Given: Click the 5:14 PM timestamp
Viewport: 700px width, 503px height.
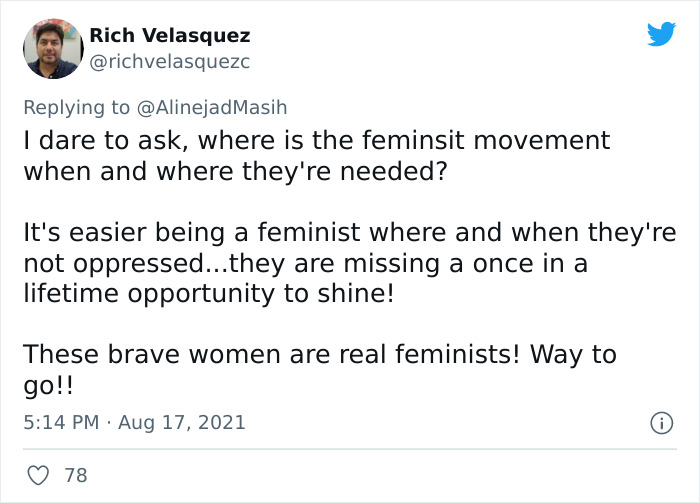Looking at the screenshot, I should (60, 423).
